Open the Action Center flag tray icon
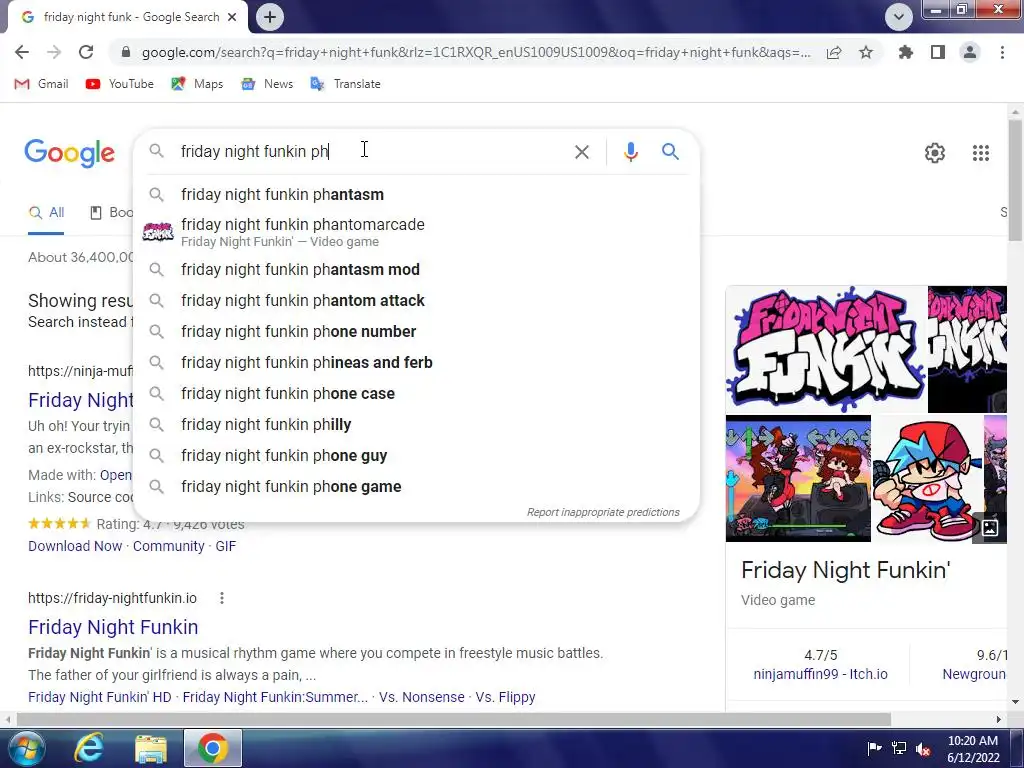This screenshot has width=1024, height=768. (x=874, y=748)
